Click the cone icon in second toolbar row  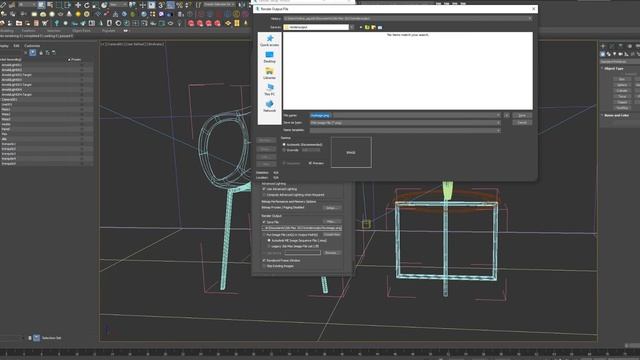[69, 14]
